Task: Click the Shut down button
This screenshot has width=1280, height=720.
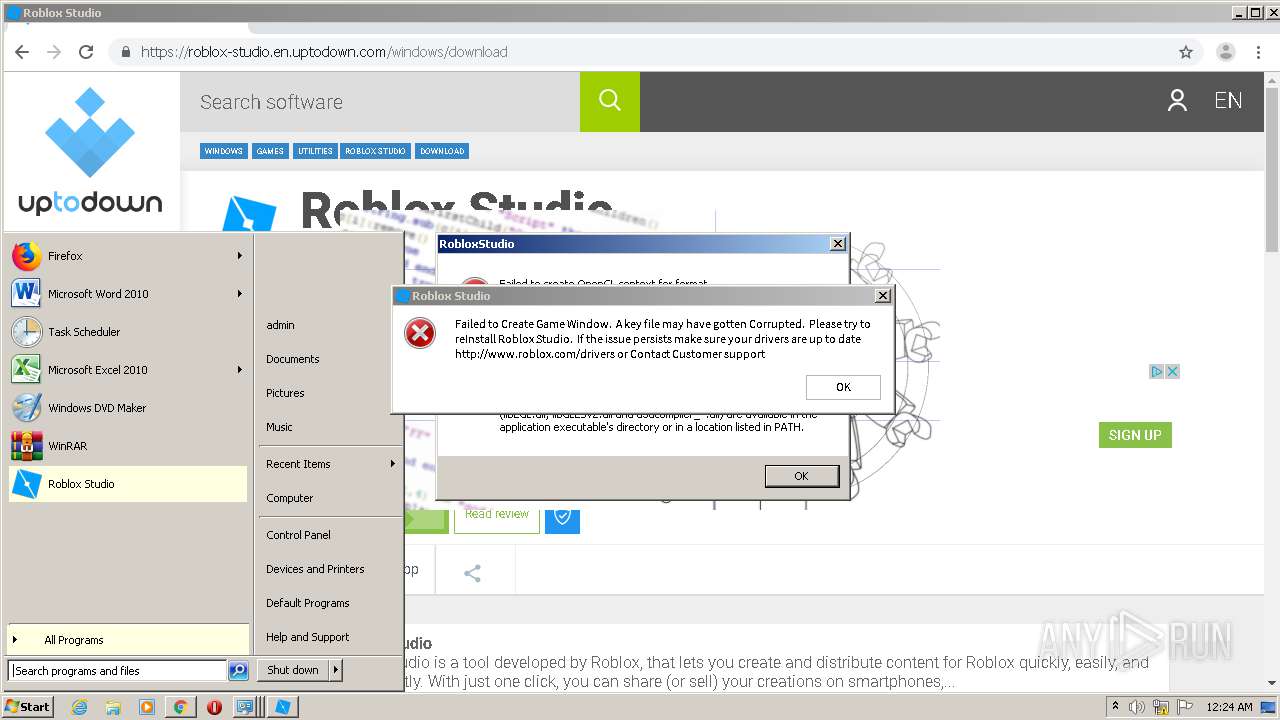Action: click(x=293, y=671)
